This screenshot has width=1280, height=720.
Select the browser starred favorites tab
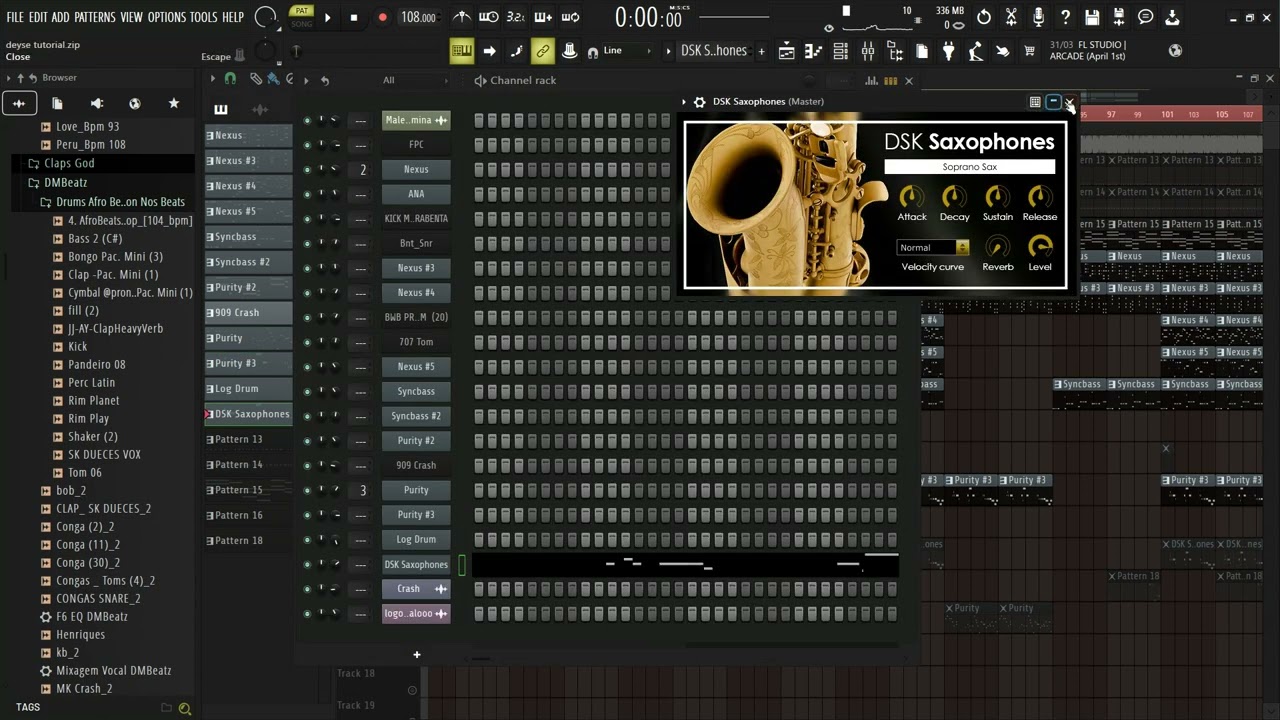(173, 103)
